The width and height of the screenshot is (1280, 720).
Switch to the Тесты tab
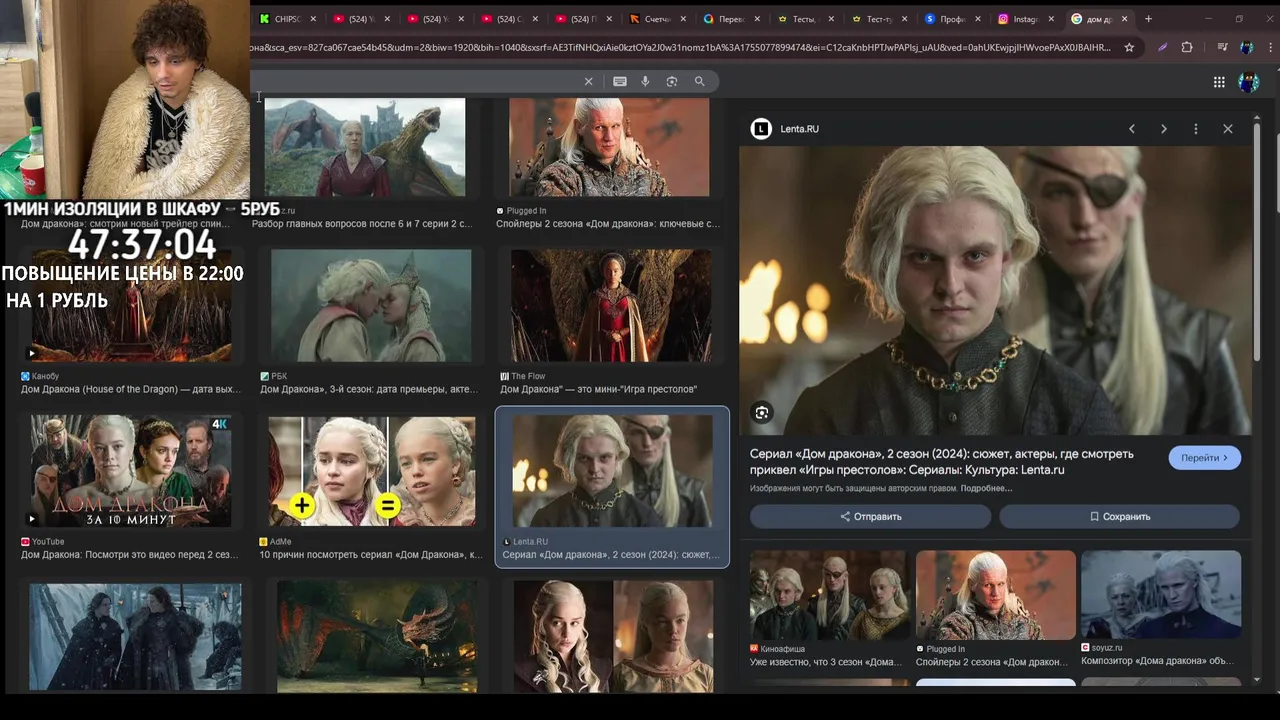point(803,19)
